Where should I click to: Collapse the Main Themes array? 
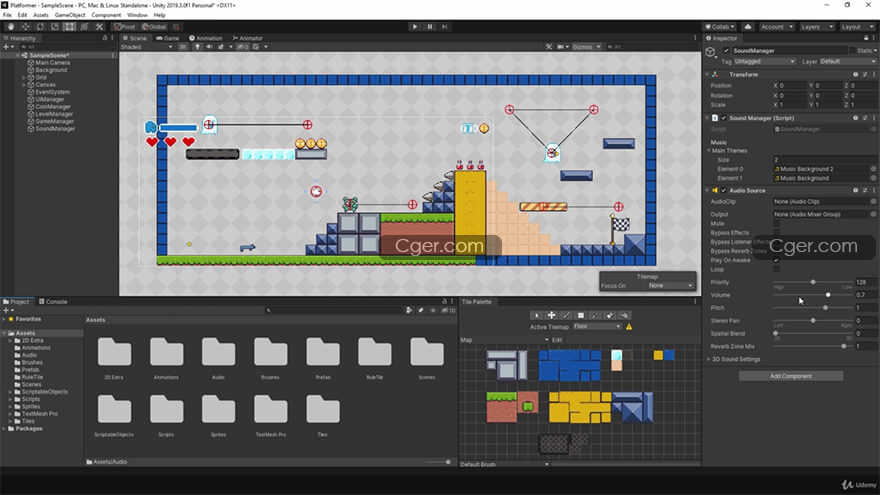point(709,150)
